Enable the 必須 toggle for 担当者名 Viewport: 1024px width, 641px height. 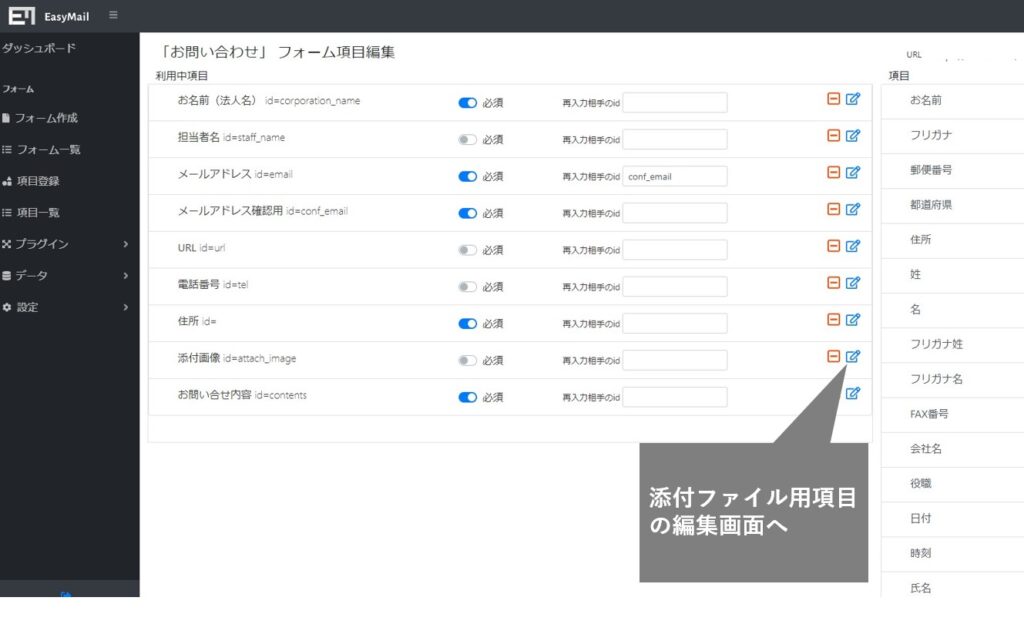pyautogui.click(x=467, y=140)
